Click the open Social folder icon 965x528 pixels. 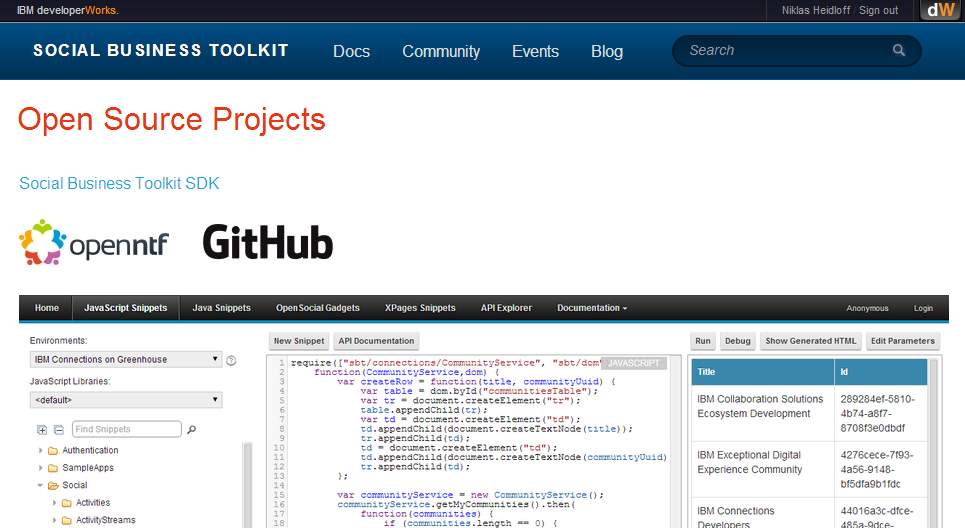pyautogui.click(x=53, y=486)
